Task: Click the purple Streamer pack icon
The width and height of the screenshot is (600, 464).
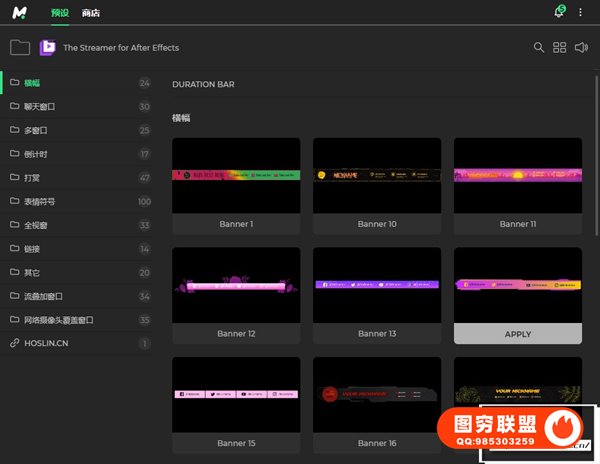Action: point(47,47)
